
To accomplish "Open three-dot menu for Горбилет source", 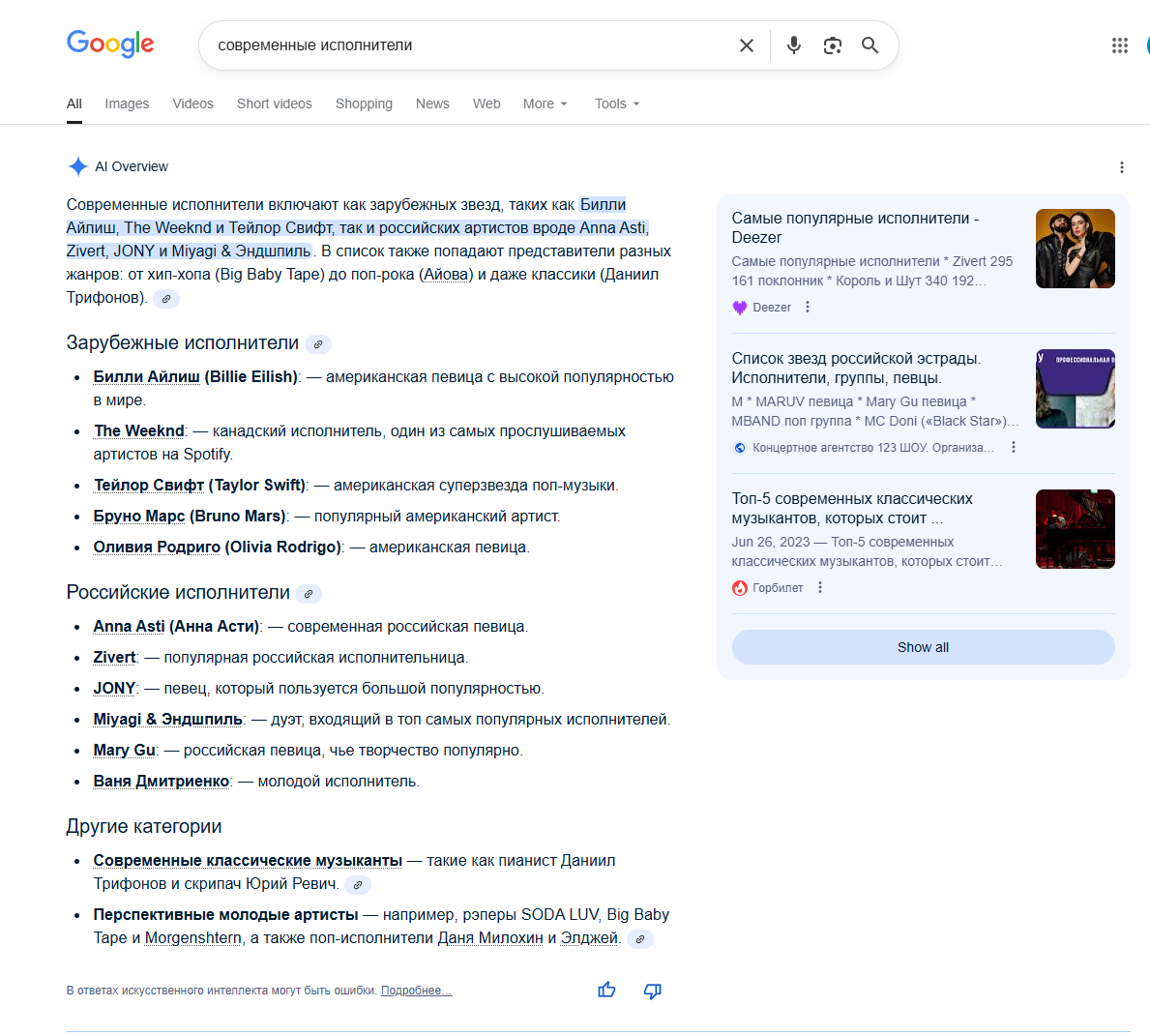I will 820,587.
